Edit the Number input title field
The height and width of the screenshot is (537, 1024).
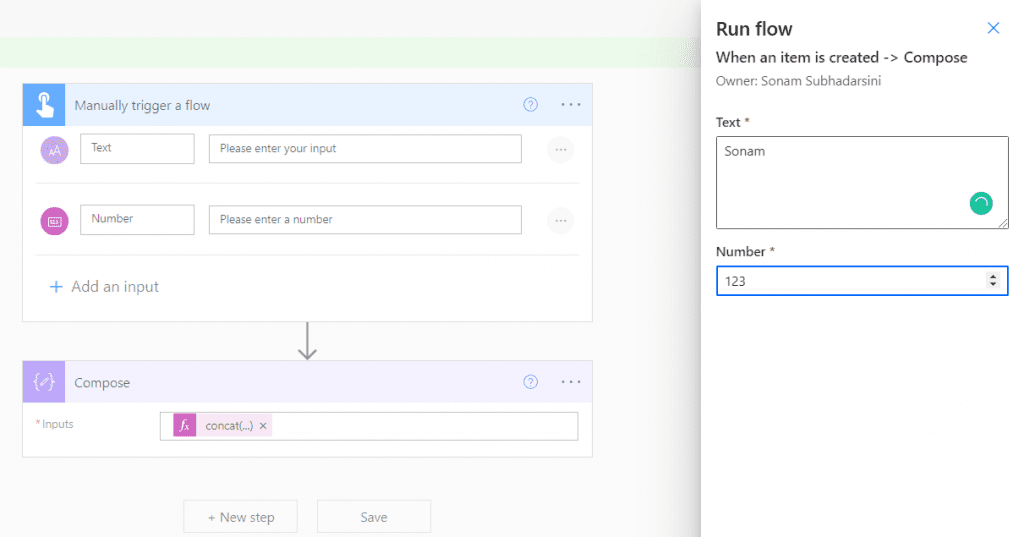point(137,220)
